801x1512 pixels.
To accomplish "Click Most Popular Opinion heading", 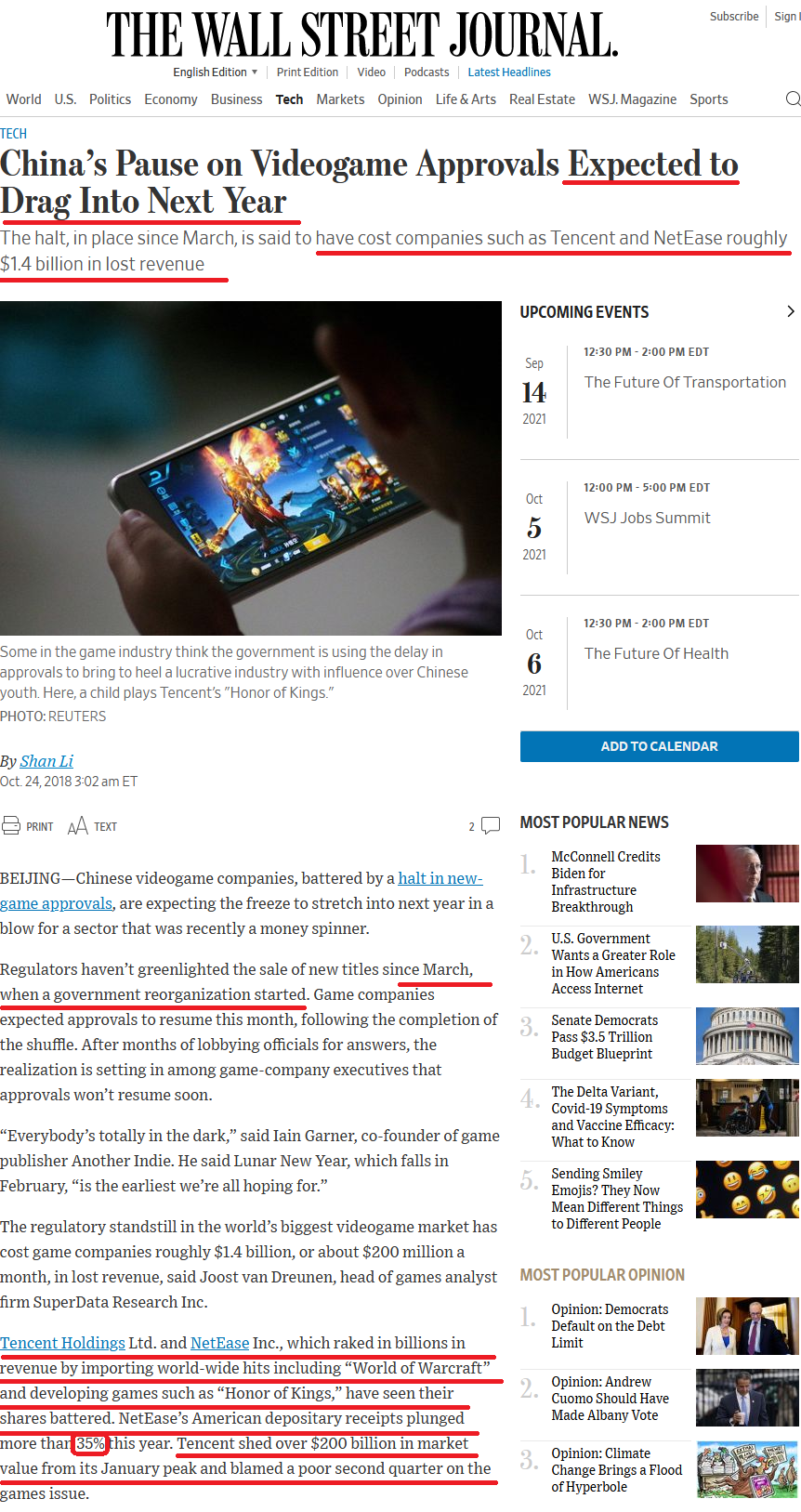I will tap(602, 1275).
